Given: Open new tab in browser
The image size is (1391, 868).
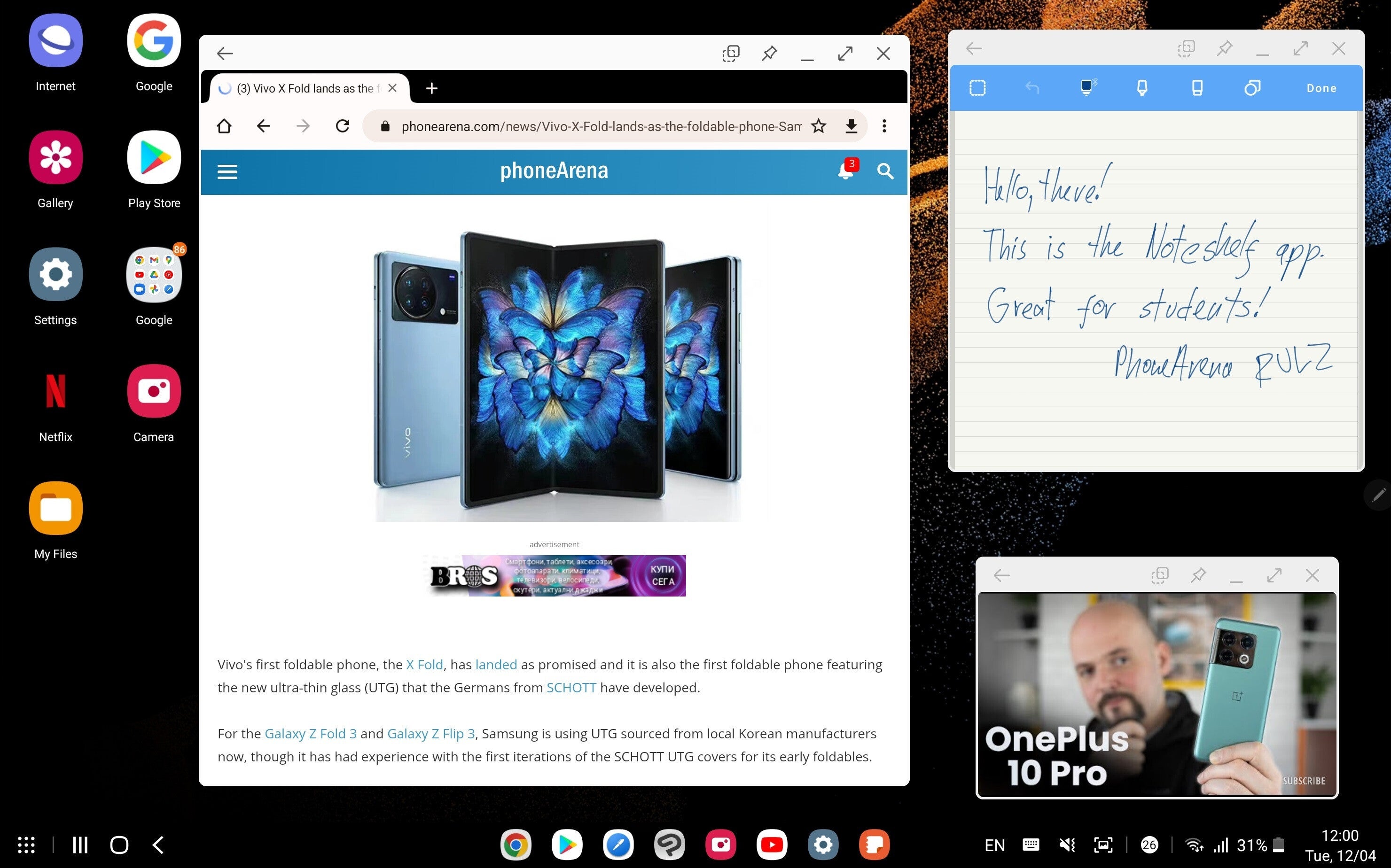Looking at the screenshot, I should pyautogui.click(x=432, y=88).
